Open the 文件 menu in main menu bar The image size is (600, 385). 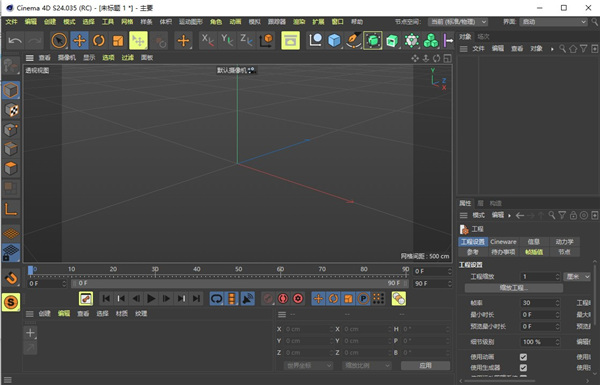(x=11, y=22)
